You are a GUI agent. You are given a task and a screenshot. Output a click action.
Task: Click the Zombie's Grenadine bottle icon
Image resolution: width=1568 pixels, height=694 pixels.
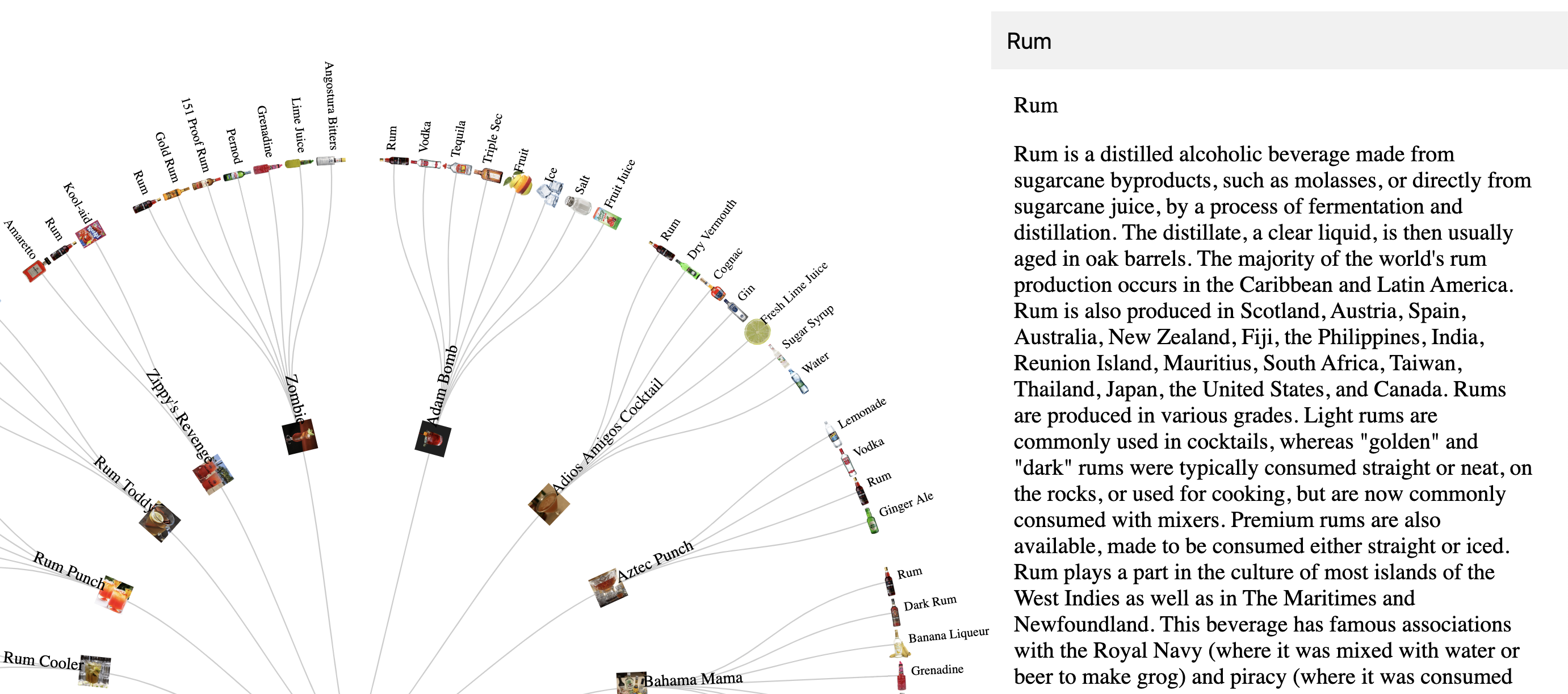pyautogui.click(x=267, y=168)
